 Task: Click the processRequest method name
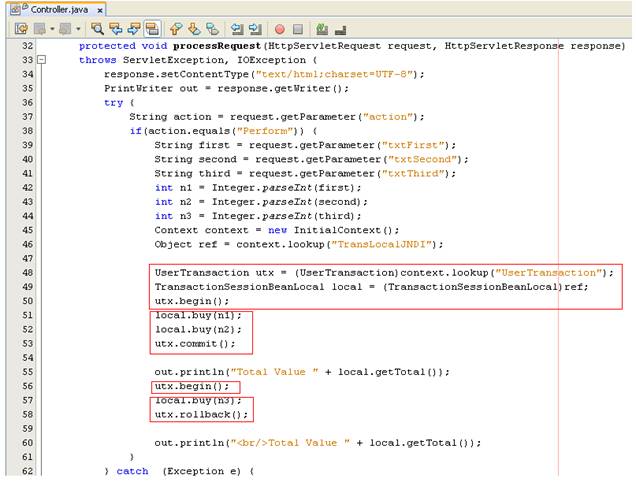217,46
